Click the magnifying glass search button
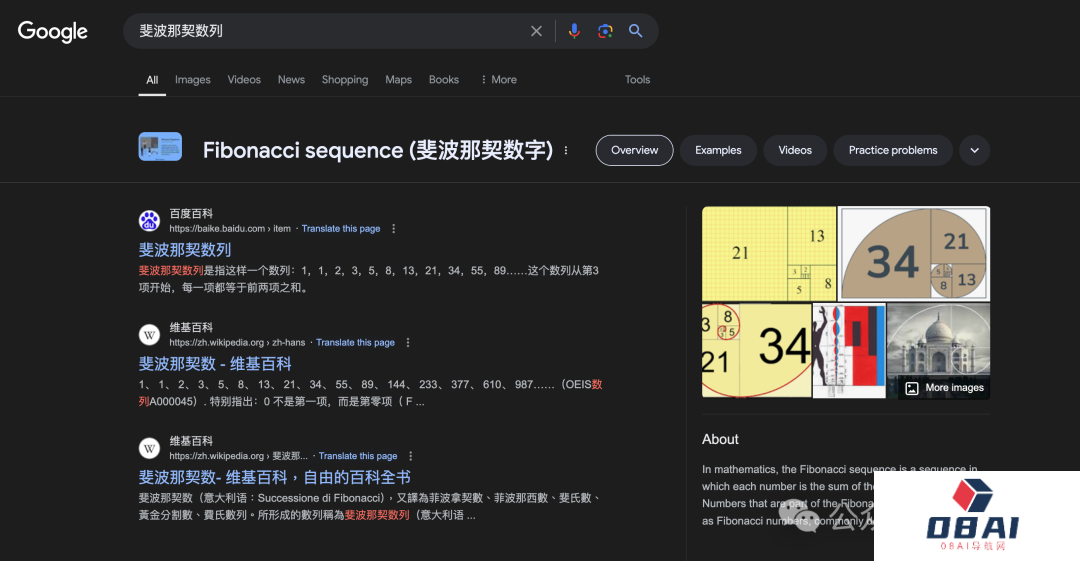The image size is (1080, 561). [x=635, y=31]
